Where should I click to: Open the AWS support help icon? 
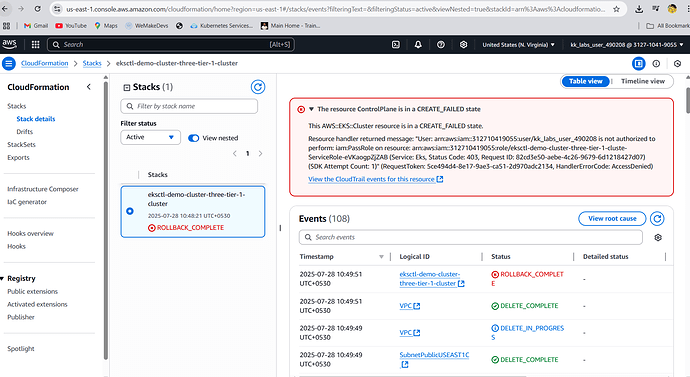pos(440,44)
